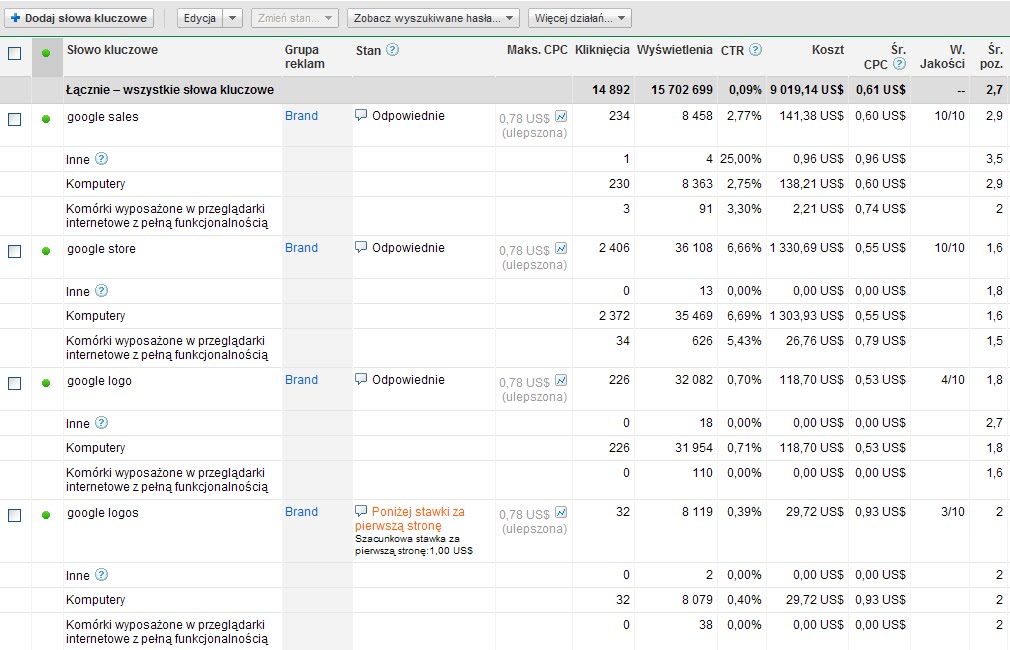
Task: Sort by Śr. poz. column header
Action: pyautogui.click(x=991, y=57)
